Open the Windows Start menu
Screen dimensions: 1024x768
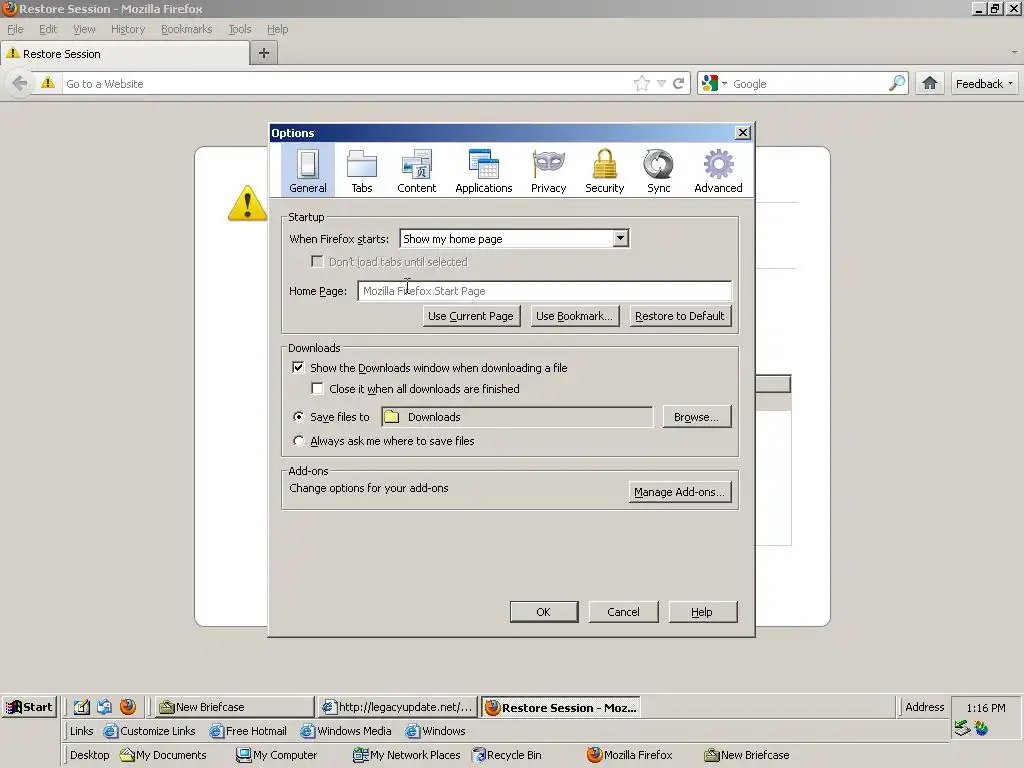pyautogui.click(x=29, y=707)
